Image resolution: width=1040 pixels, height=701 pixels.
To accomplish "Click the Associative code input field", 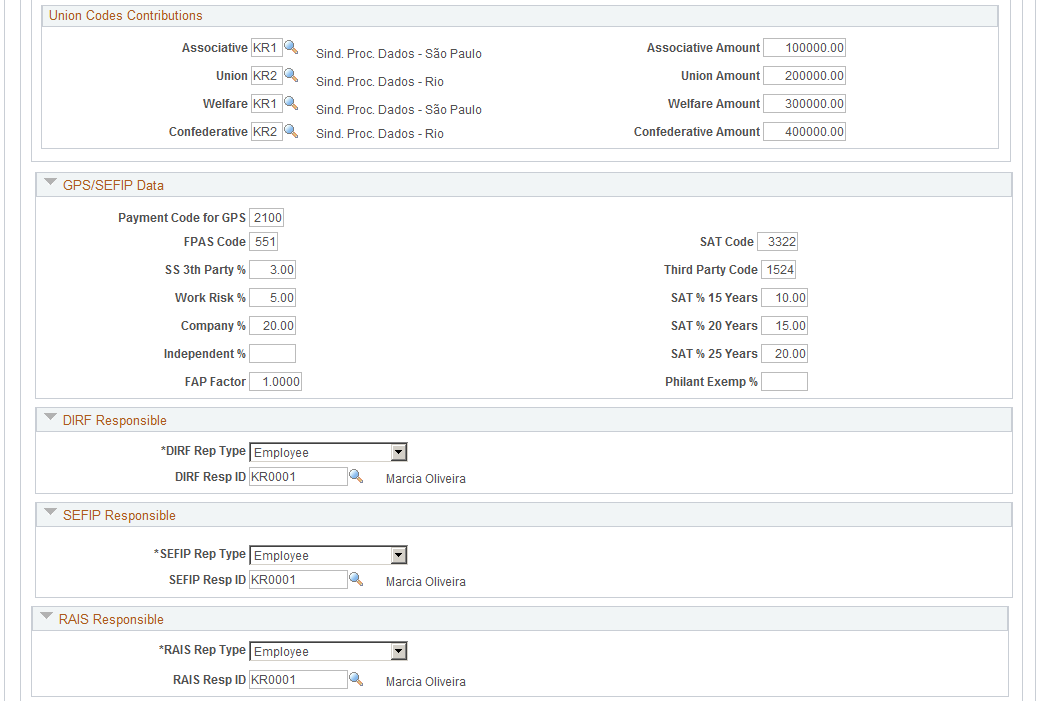I will tap(267, 48).
